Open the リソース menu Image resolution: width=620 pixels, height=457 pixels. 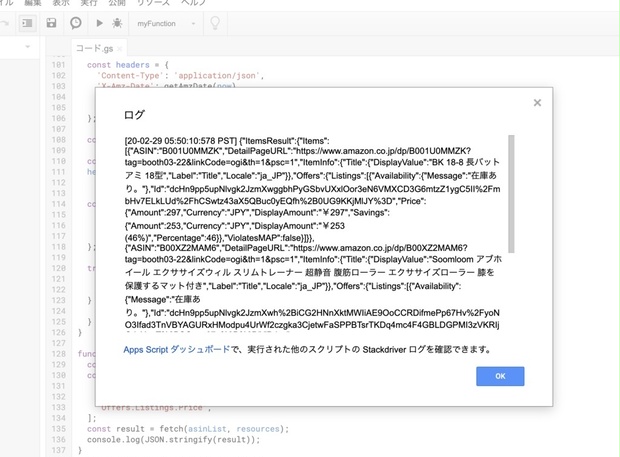153,3
